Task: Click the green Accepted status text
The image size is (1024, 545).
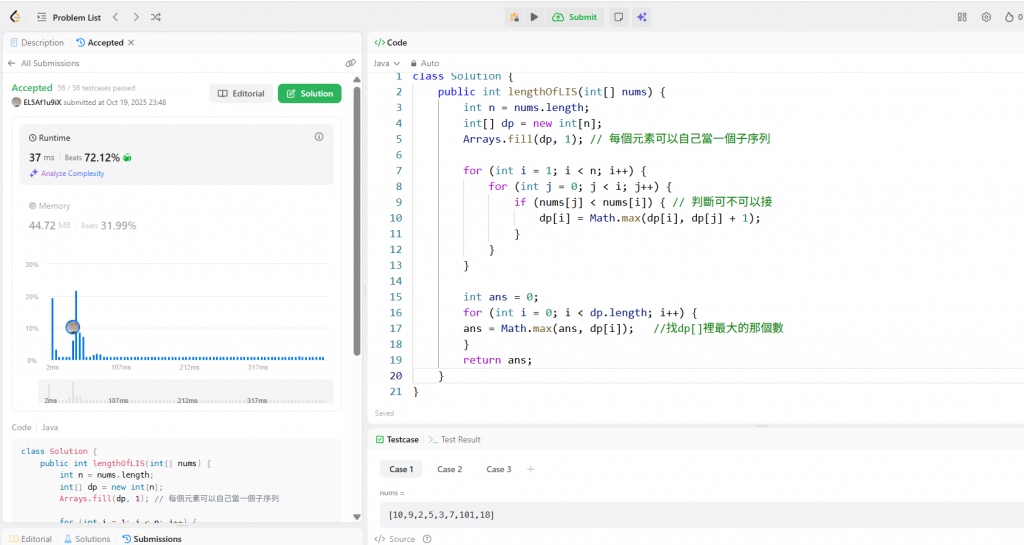Action: click(31, 87)
